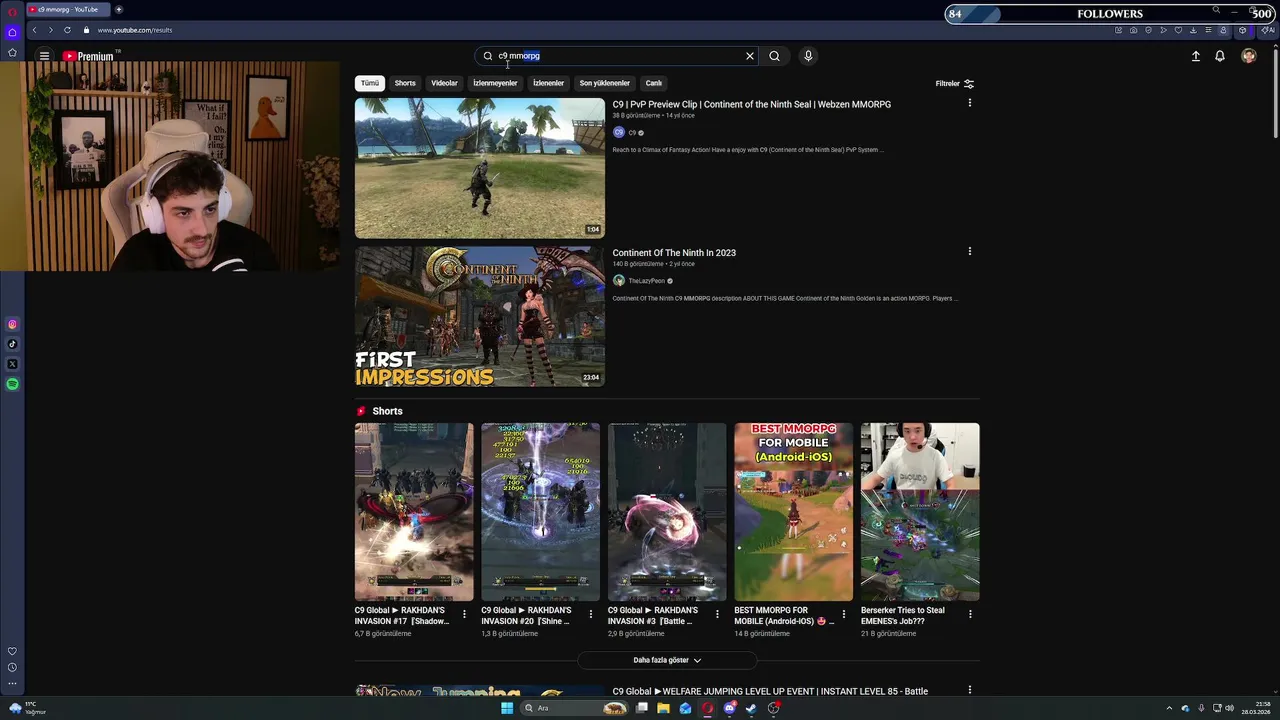Open X (Twitter) from the Opera sidebar

[12, 364]
